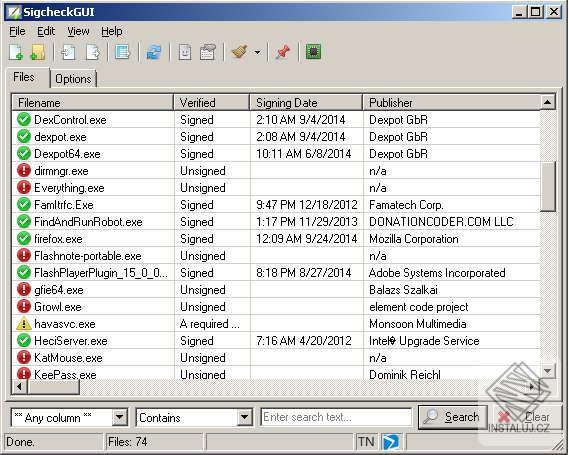Select the KeePass.exe filename
The height and width of the screenshot is (455, 569).
[65, 374]
